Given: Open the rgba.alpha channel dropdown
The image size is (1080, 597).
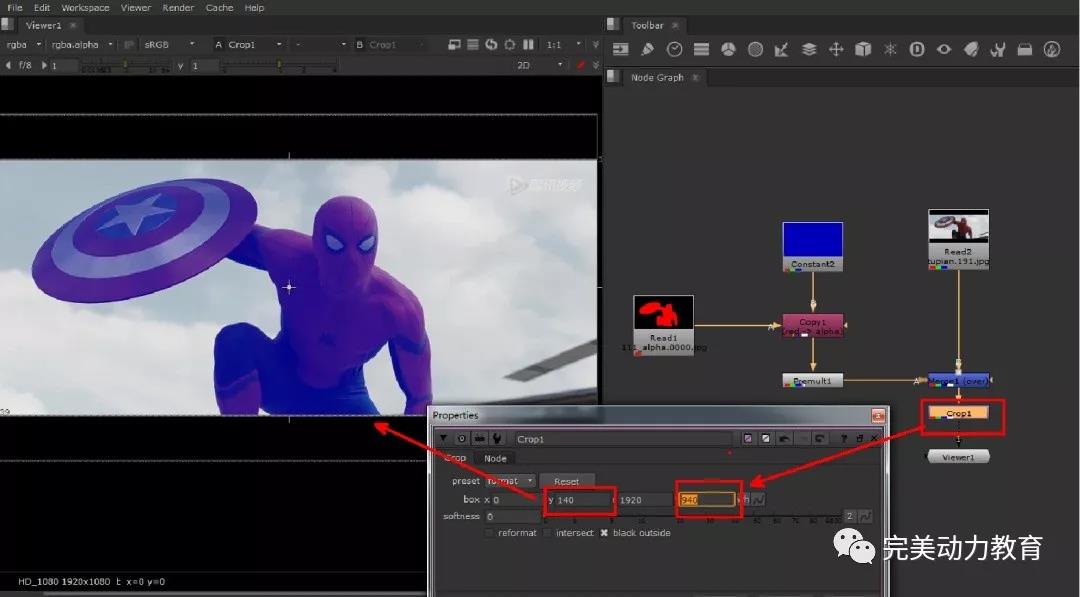Looking at the screenshot, I should pos(82,44).
